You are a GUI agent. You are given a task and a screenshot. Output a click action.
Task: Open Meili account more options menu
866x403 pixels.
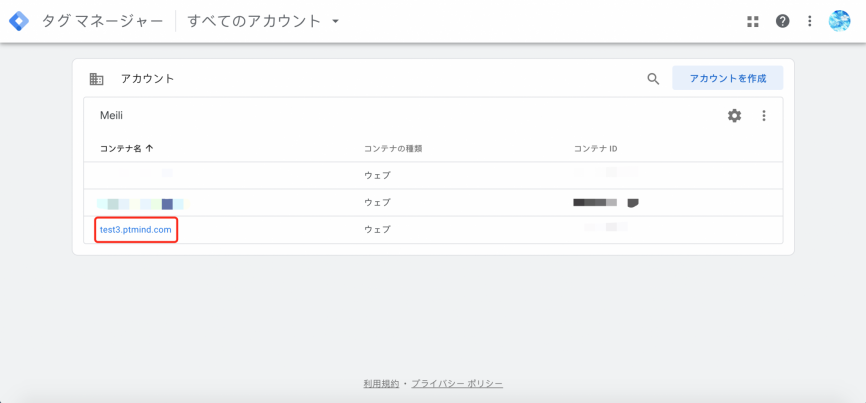[x=764, y=115]
